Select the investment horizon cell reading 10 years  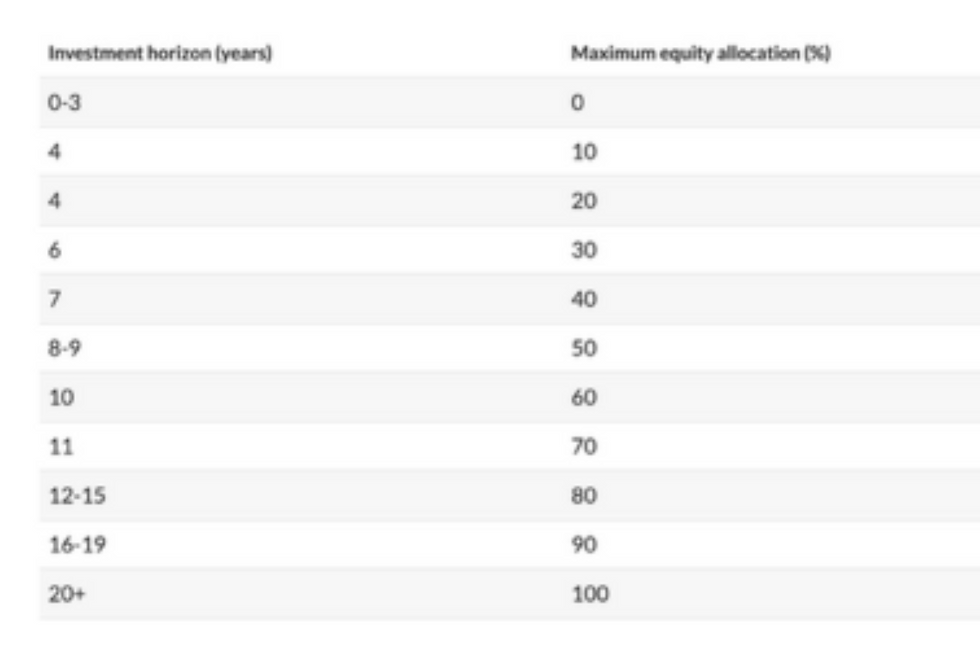(58, 398)
